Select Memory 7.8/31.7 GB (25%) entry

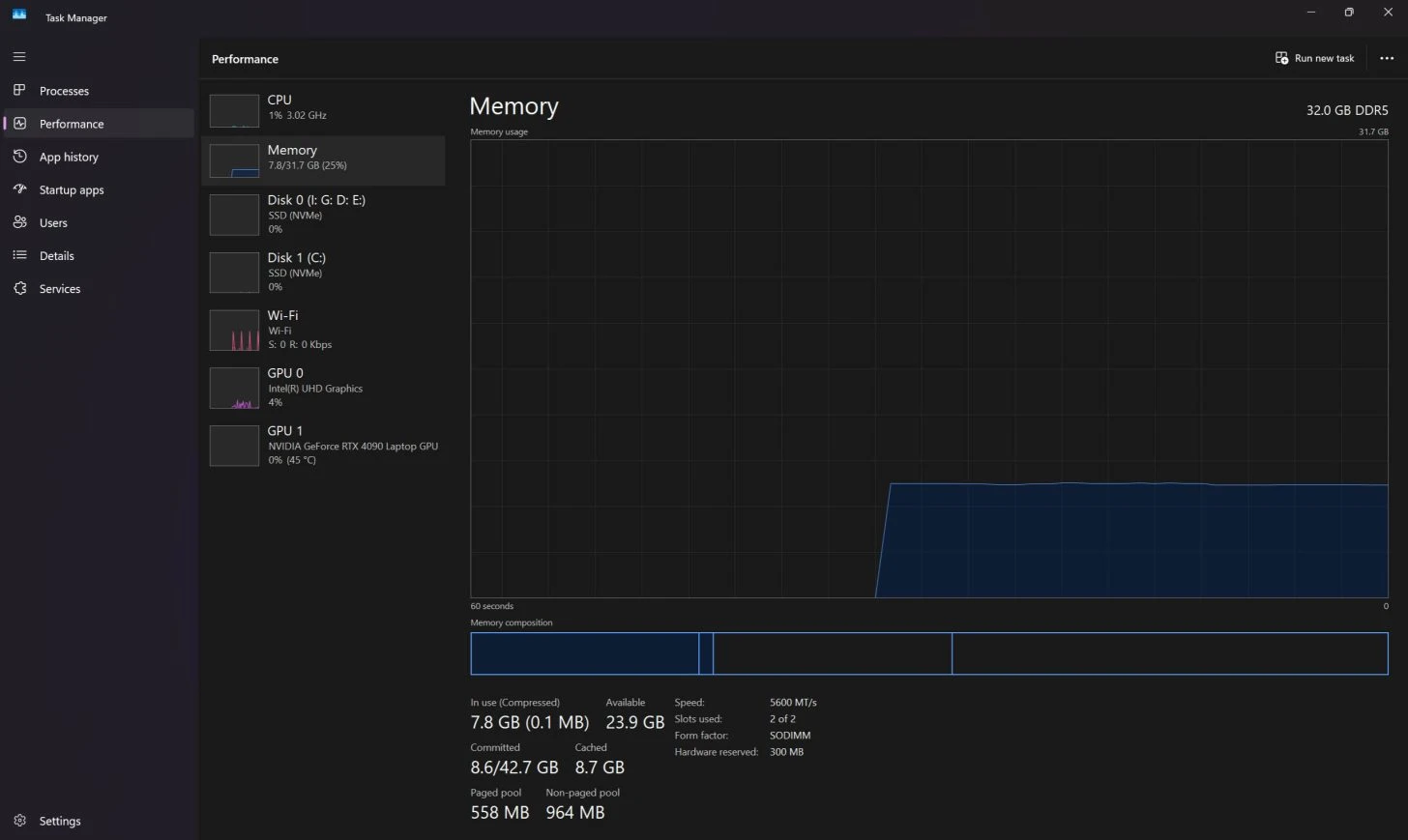(x=323, y=160)
